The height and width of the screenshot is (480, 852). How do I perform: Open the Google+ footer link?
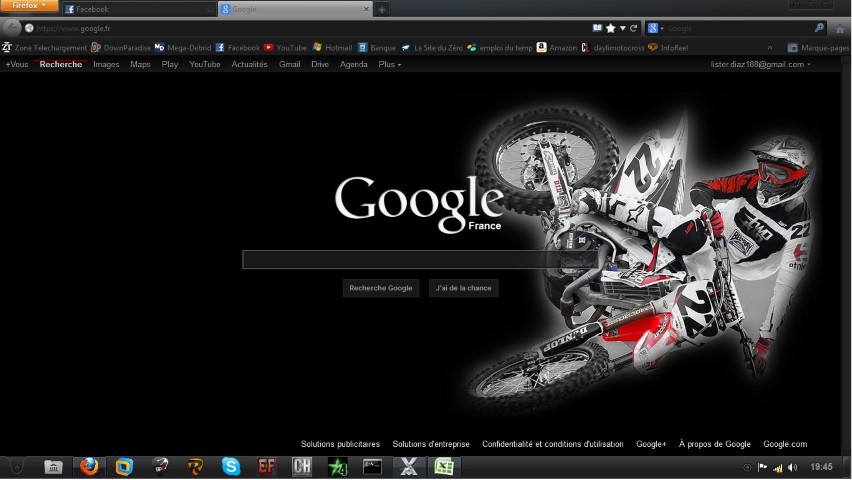[651, 444]
